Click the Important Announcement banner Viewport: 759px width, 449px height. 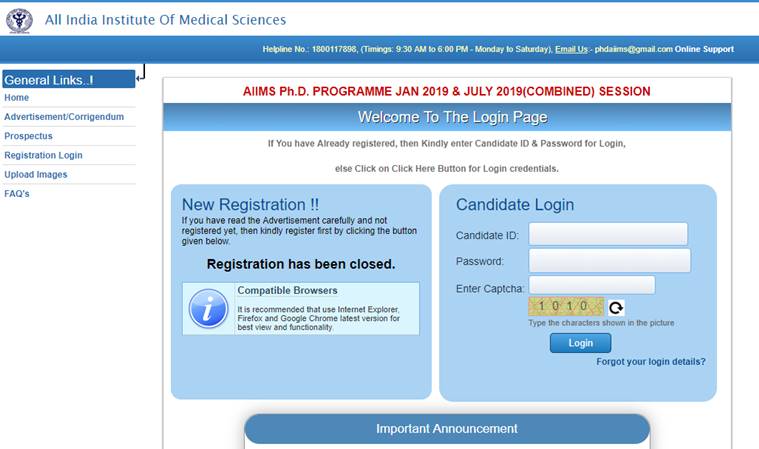point(447,429)
